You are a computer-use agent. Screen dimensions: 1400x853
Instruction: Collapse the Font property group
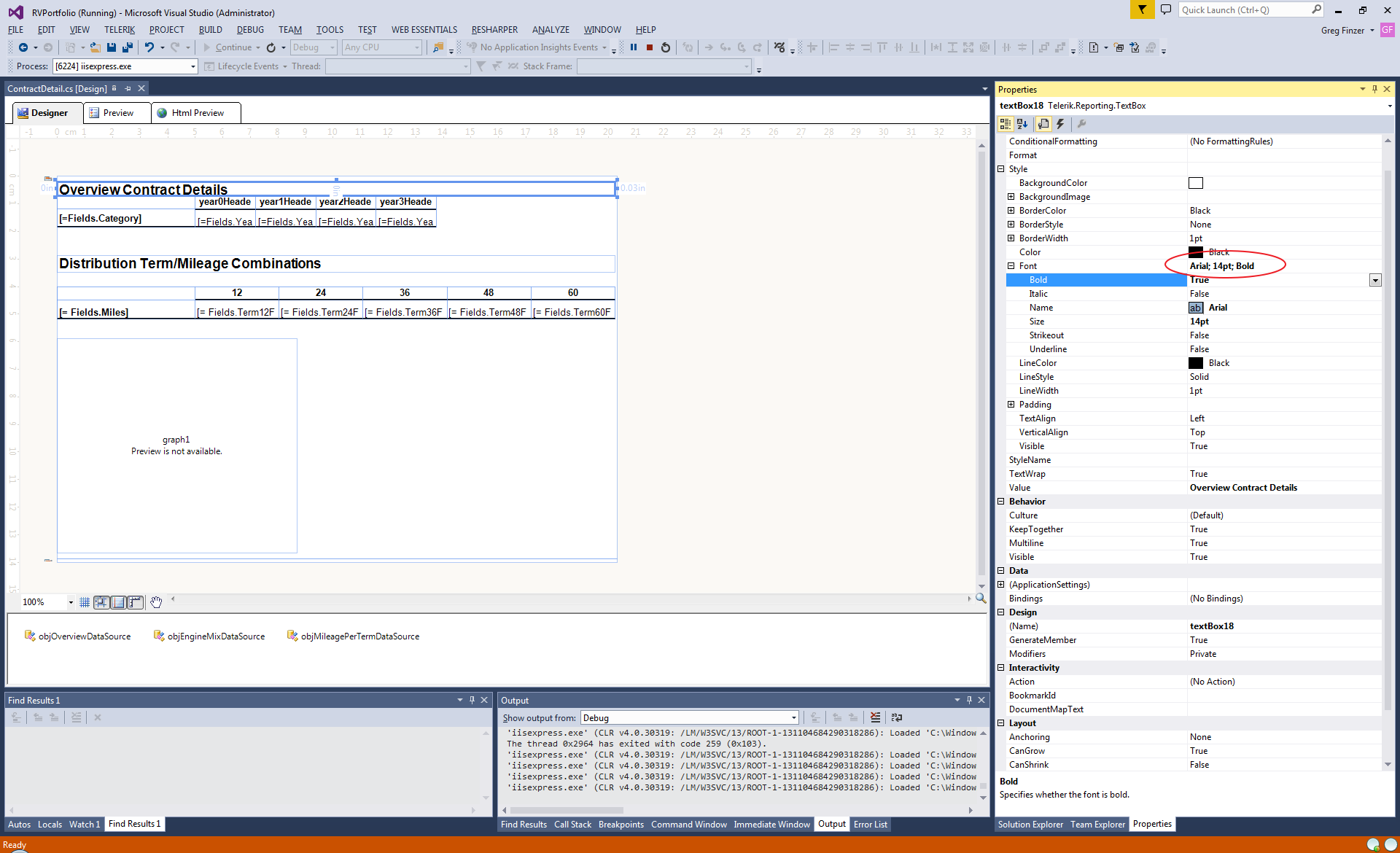(x=1011, y=266)
